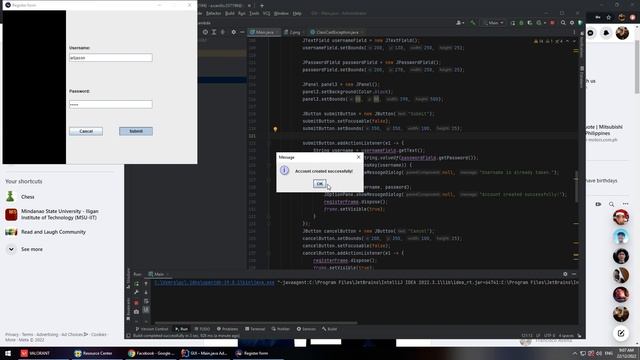The width and height of the screenshot is (640, 360).
Task: Hide the project panel with minus icon
Action: point(242,32)
